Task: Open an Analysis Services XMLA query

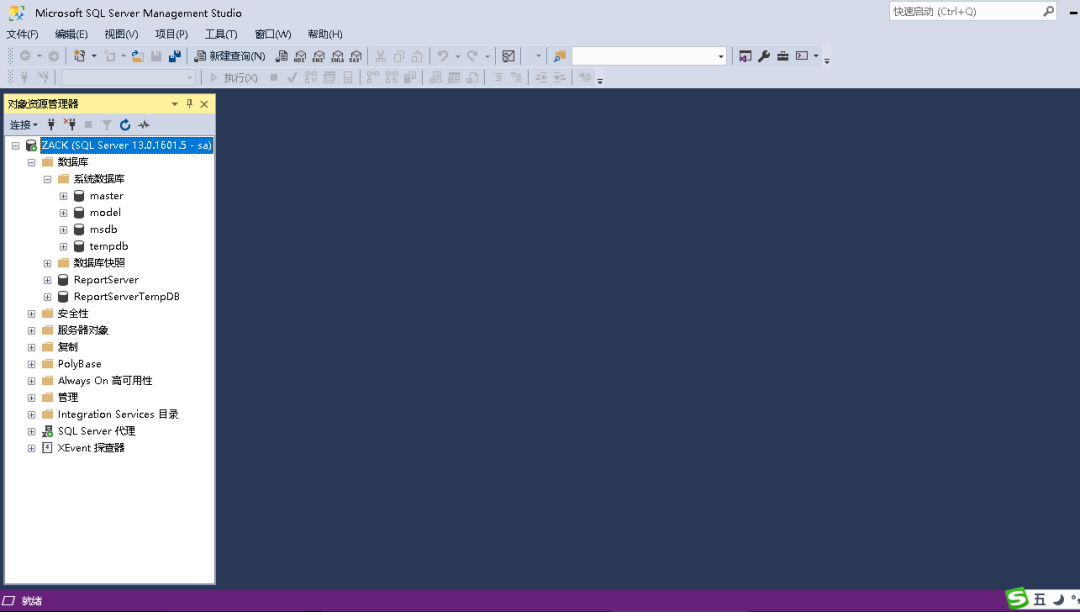Action: point(337,56)
